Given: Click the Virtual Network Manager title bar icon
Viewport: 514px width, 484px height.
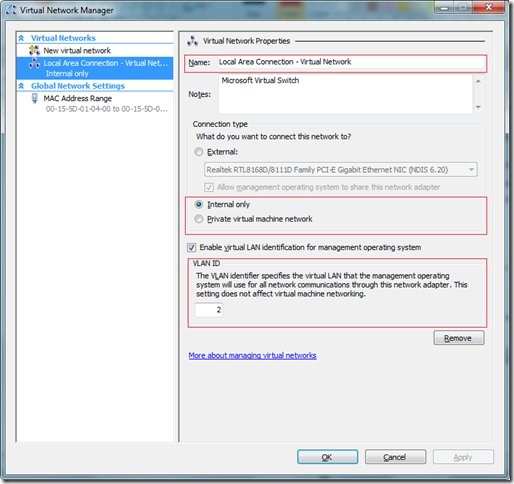Looking at the screenshot, I should coord(10,9).
